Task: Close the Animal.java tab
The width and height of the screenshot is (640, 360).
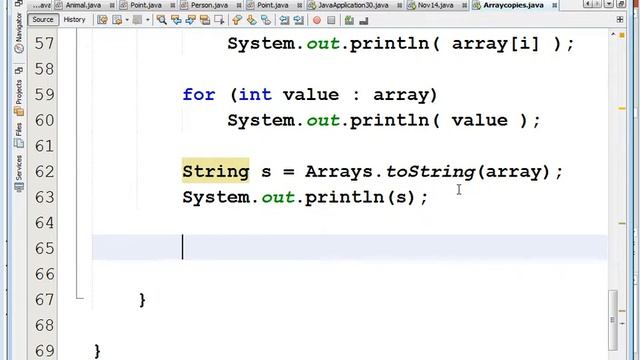Action: point(112,6)
